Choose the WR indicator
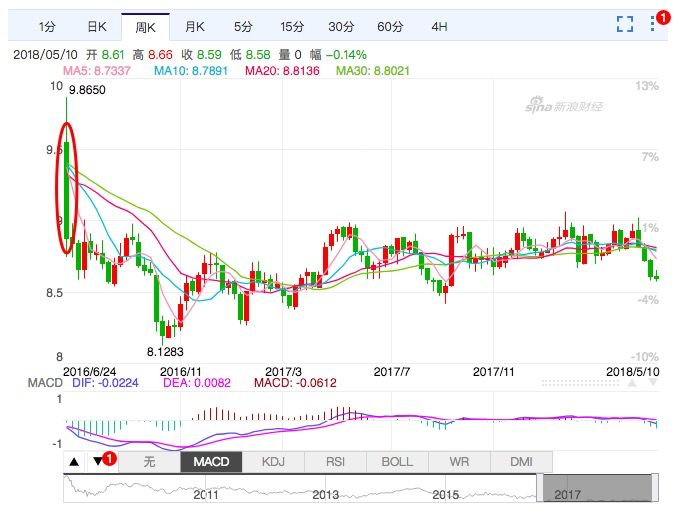682x510 pixels. [x=459, y=462]
